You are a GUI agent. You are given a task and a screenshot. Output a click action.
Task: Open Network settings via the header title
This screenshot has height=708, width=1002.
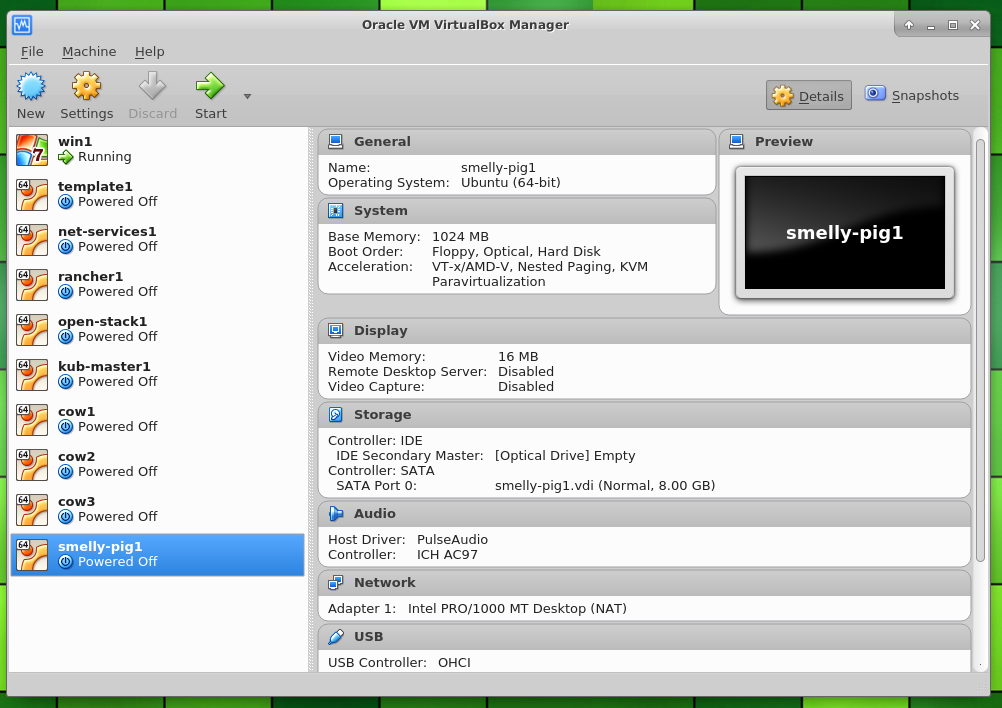point(385,583)
